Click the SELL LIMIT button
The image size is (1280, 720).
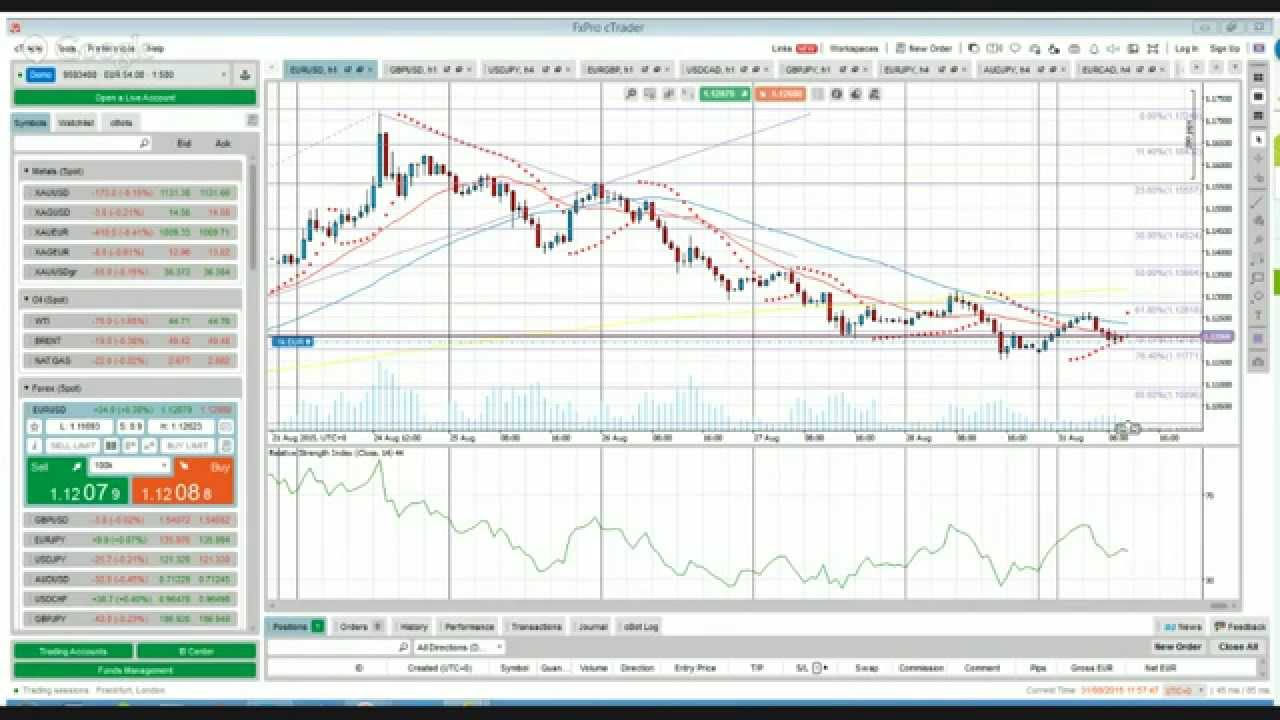pos(72,445)
